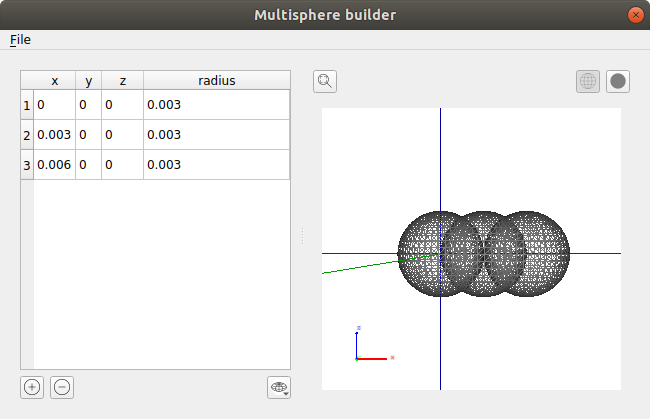Select z cell in row 1
This screenshot has height=419, width=650.
coord(122,105)
